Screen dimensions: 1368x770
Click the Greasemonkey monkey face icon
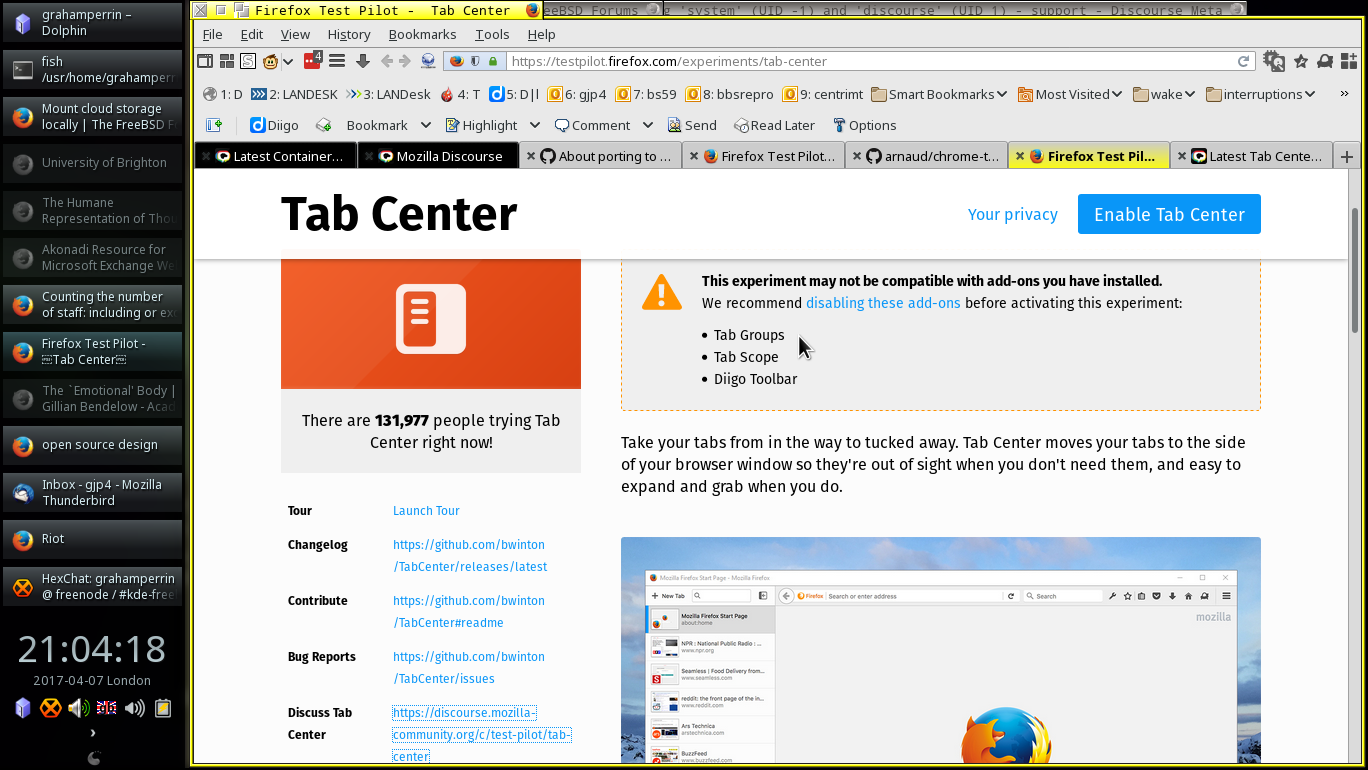270,61
